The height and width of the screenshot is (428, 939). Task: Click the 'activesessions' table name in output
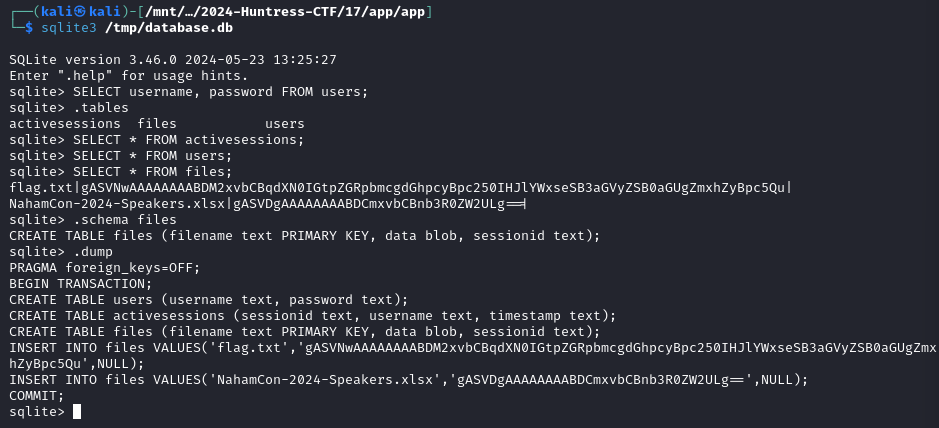click(65, 124)
